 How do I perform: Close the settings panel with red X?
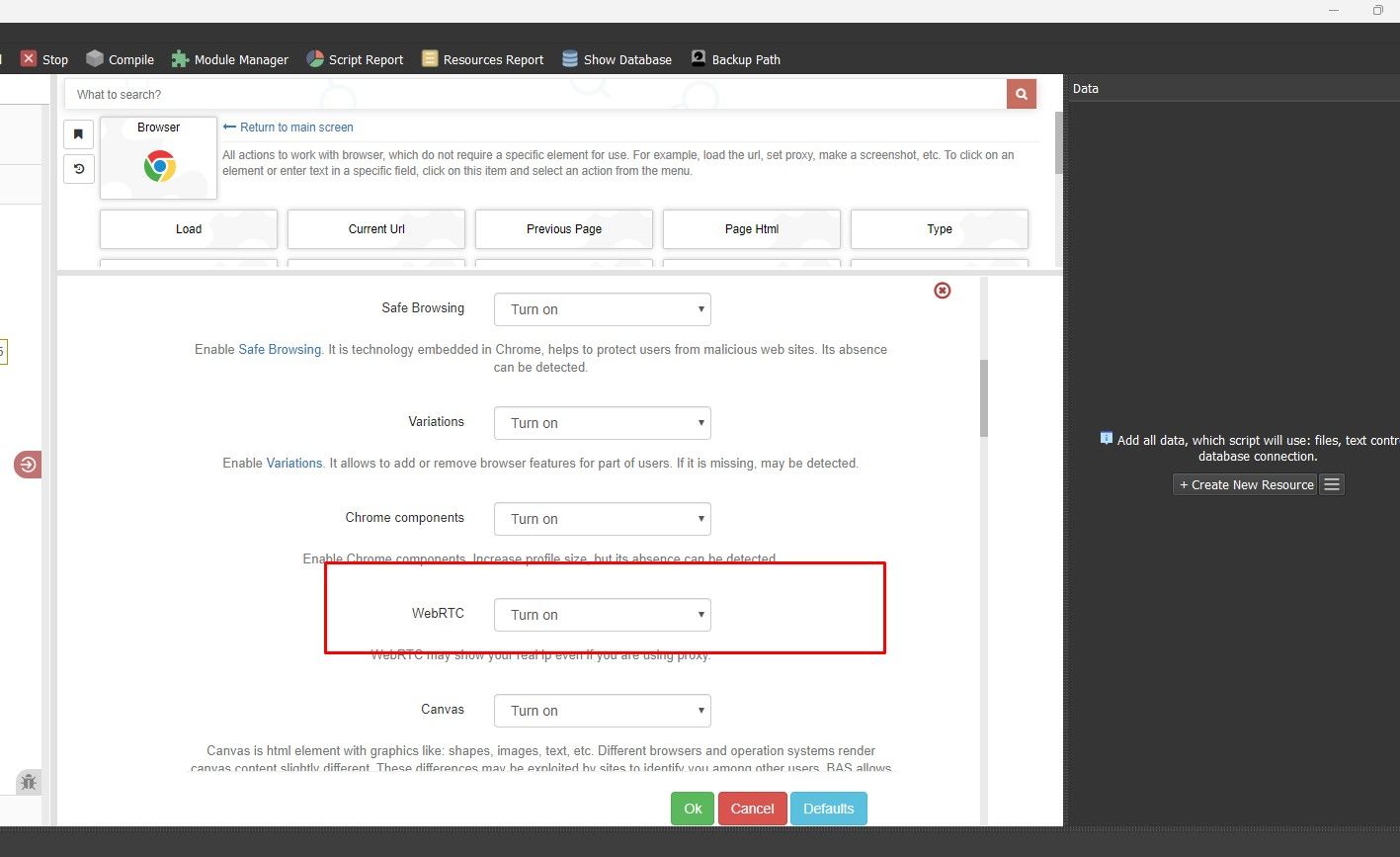click(x=943, y=290)
